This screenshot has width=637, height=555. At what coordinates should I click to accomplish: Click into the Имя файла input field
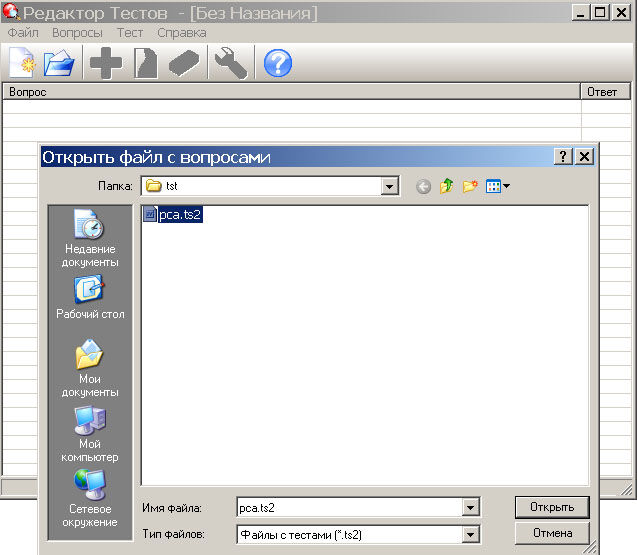[x=349, y=507]
